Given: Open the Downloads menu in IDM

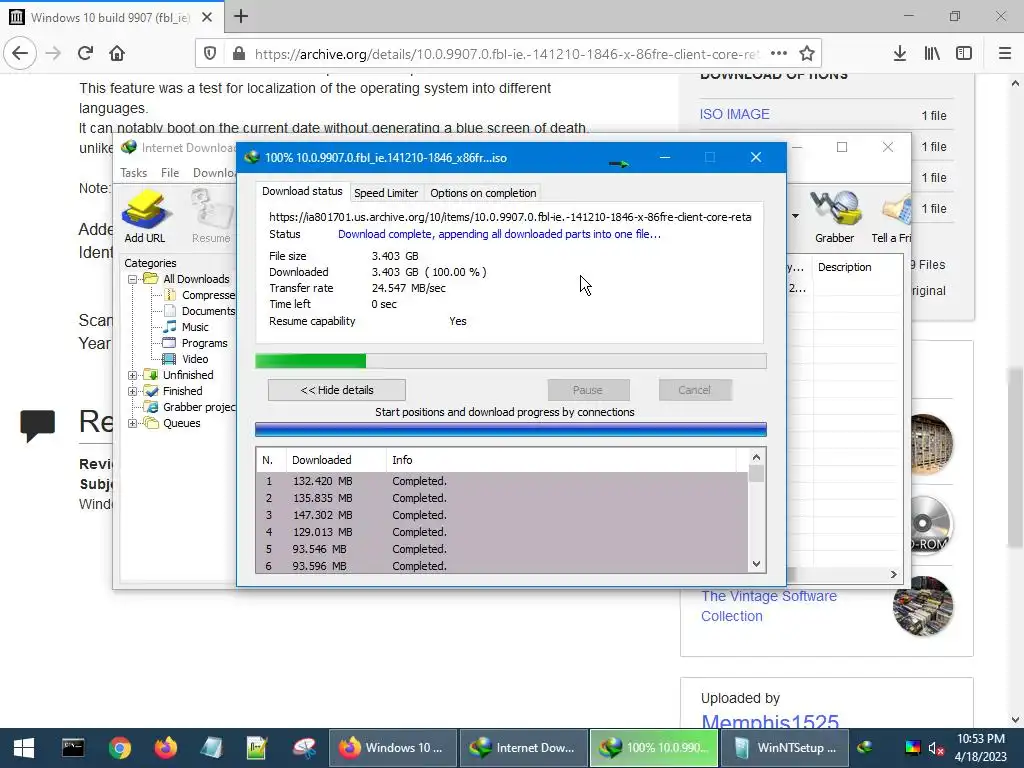Looking at the screenshot, I should click(214, 172).
